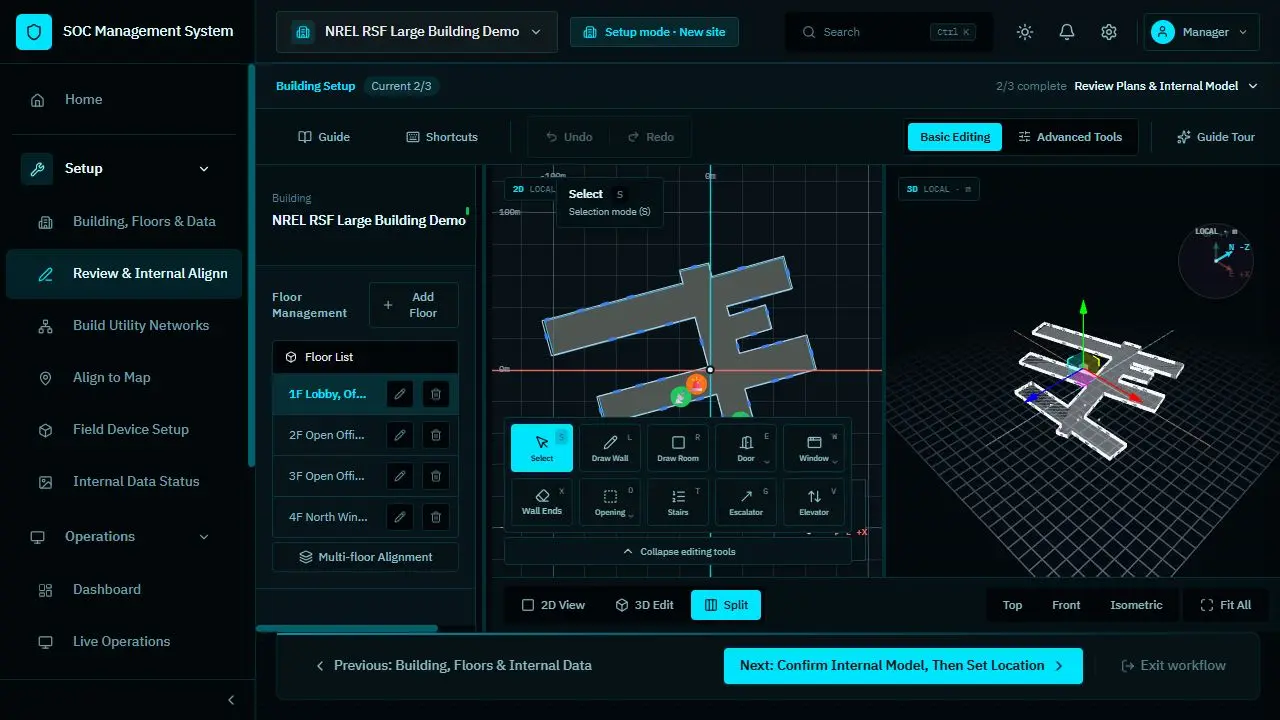Collapse editing tools panel
The height and width of the screenshot is (720, 1280).
pos(678,551)
